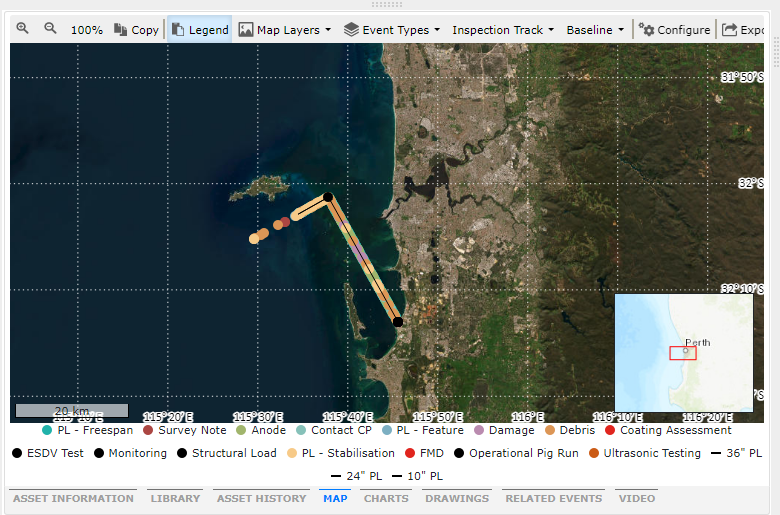This screenshot has height=515, width=780.
Task: Switch to the Asset Information tab
Action: click(x=73, y=498)
